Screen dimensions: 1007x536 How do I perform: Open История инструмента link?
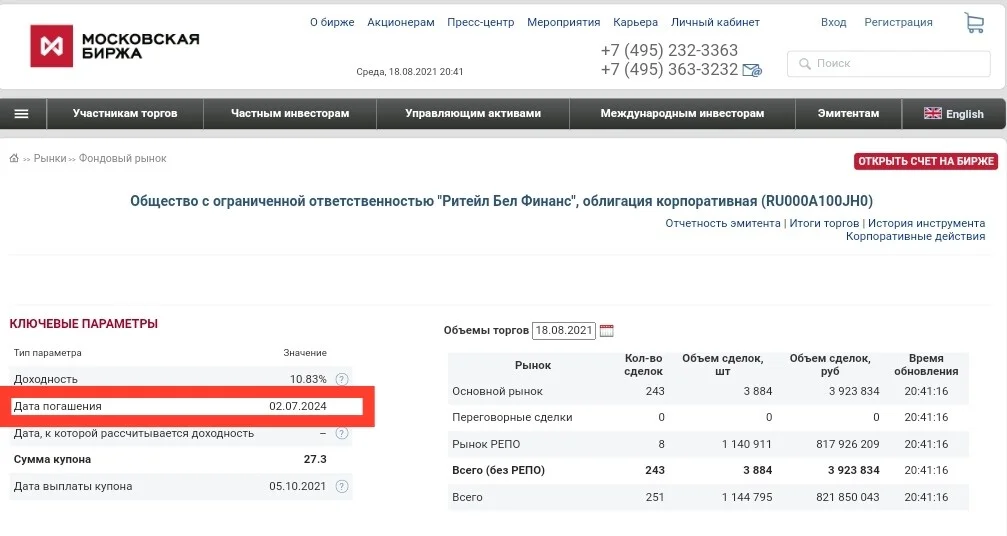[x=926, y=223]
